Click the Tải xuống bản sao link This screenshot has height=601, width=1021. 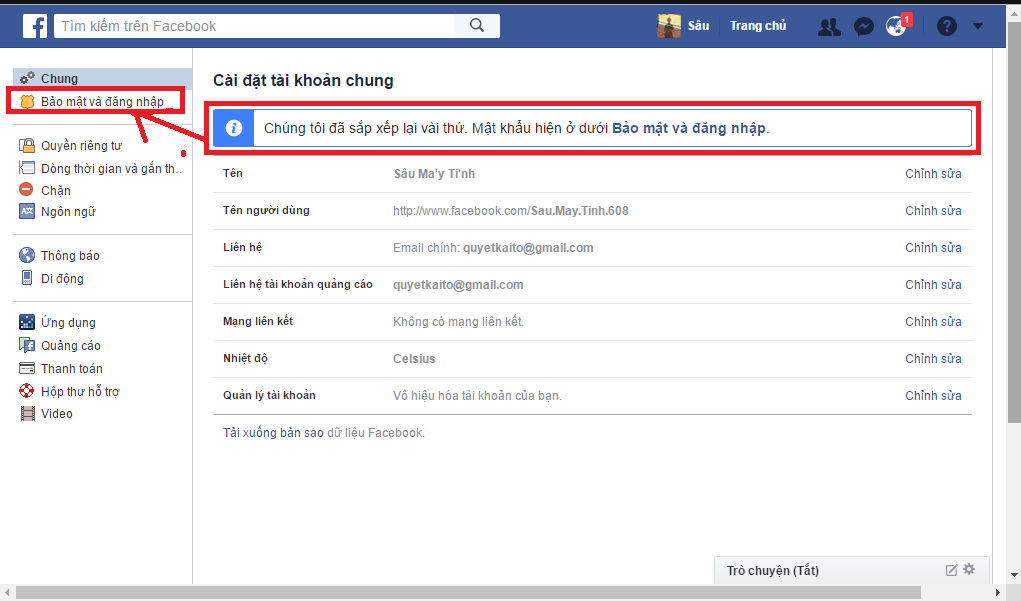coord(273,433)
